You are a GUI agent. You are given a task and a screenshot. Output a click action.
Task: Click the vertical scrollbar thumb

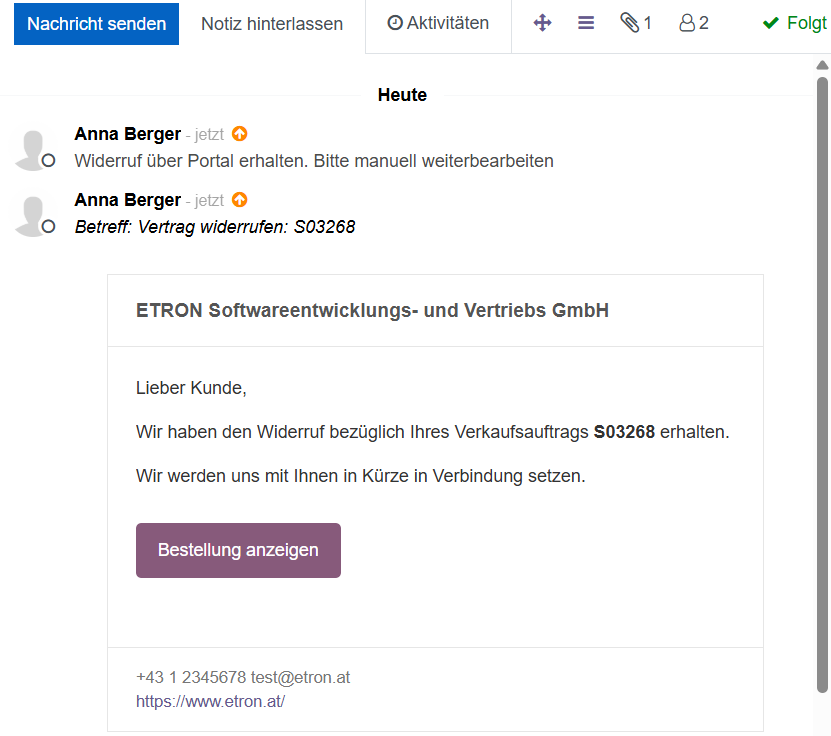(x=822, y=380)
